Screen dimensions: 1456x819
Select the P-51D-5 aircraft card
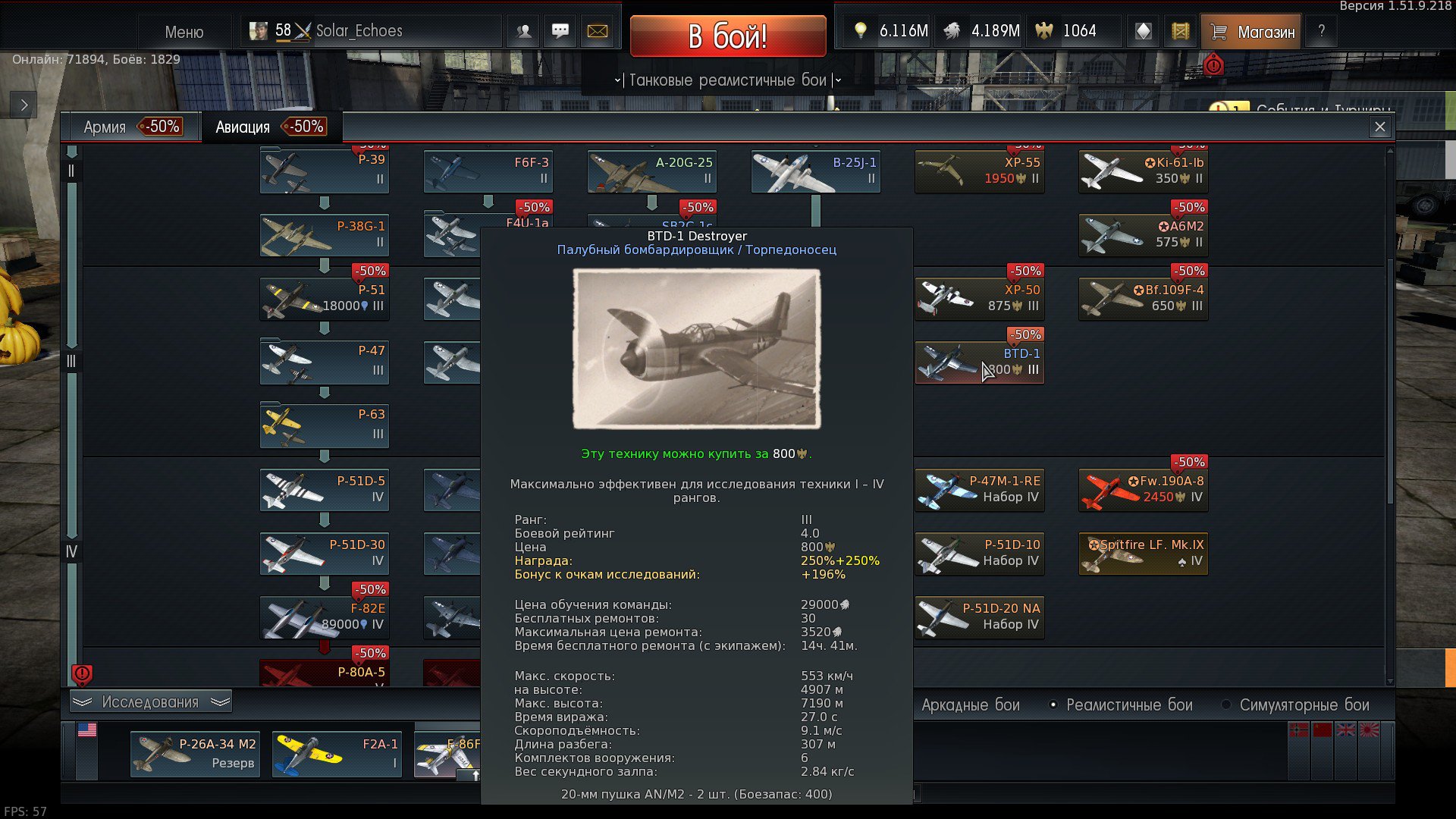325,489
